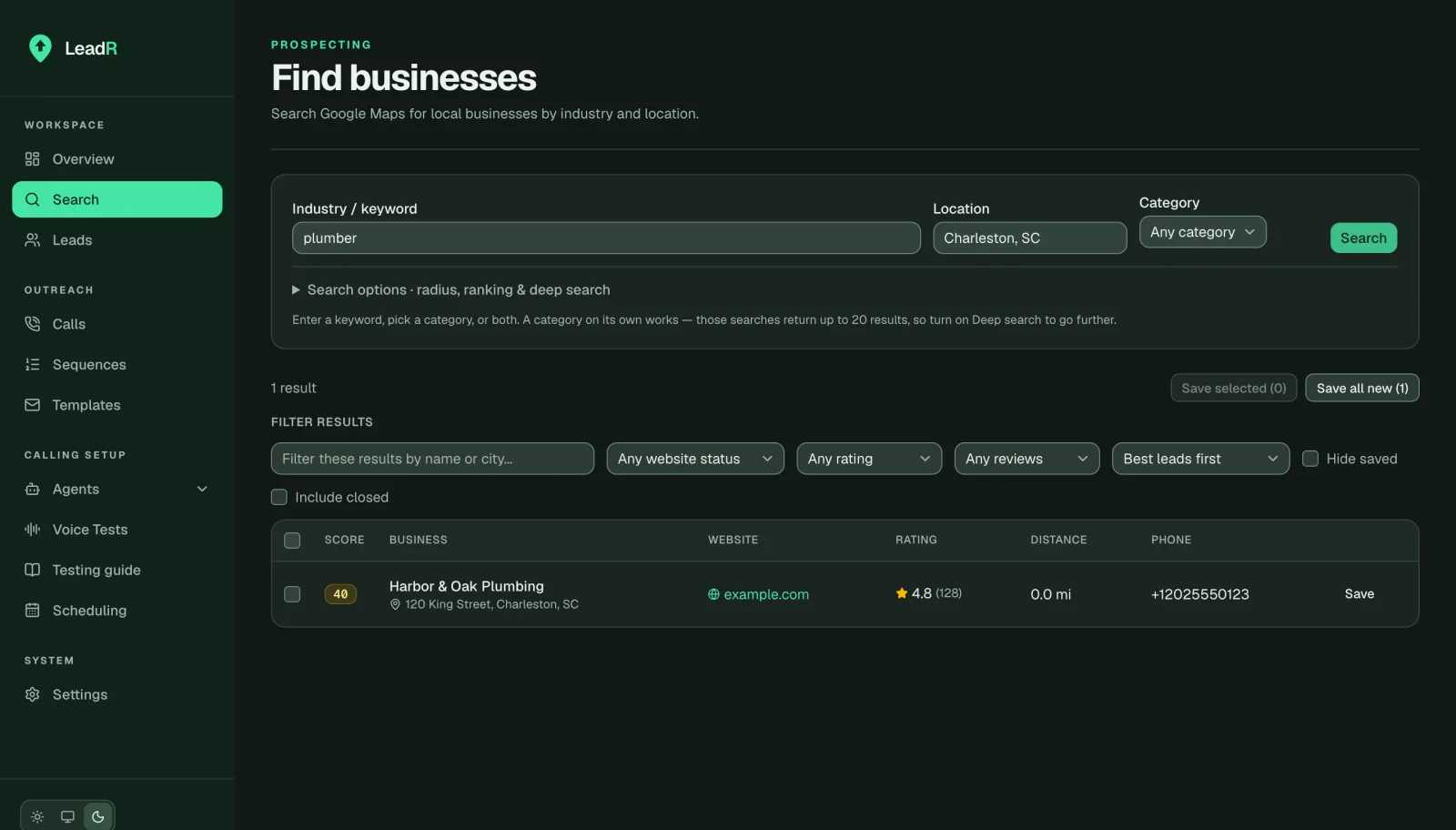Click the Location field with Charleston, SC
The height and width of the screenshot is (830, 1456).
point(1030,238)
